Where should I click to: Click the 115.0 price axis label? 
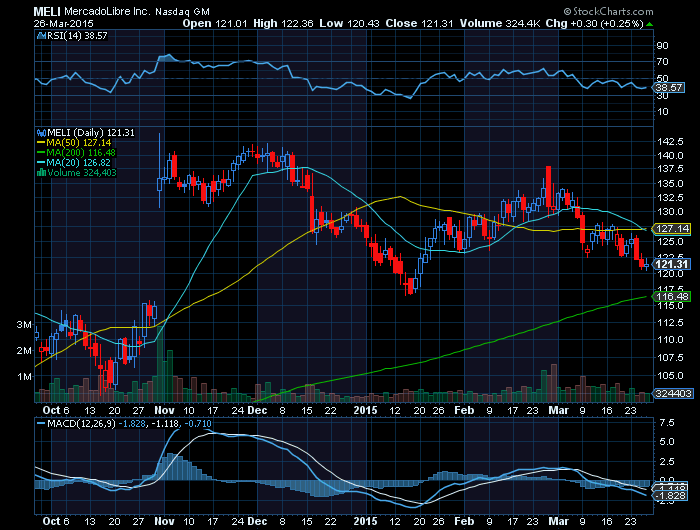670,306
